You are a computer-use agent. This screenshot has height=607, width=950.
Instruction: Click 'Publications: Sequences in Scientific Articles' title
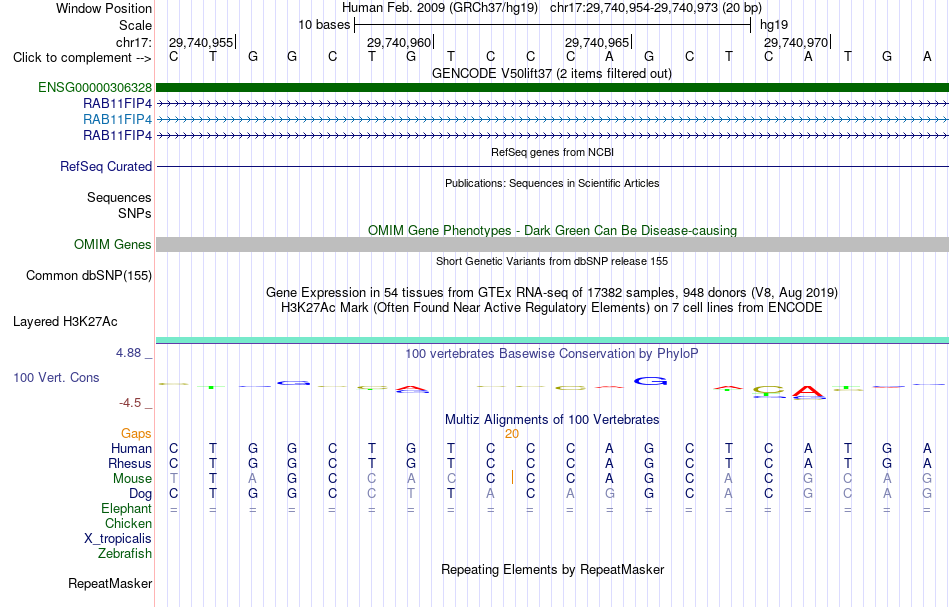[552, 184]
